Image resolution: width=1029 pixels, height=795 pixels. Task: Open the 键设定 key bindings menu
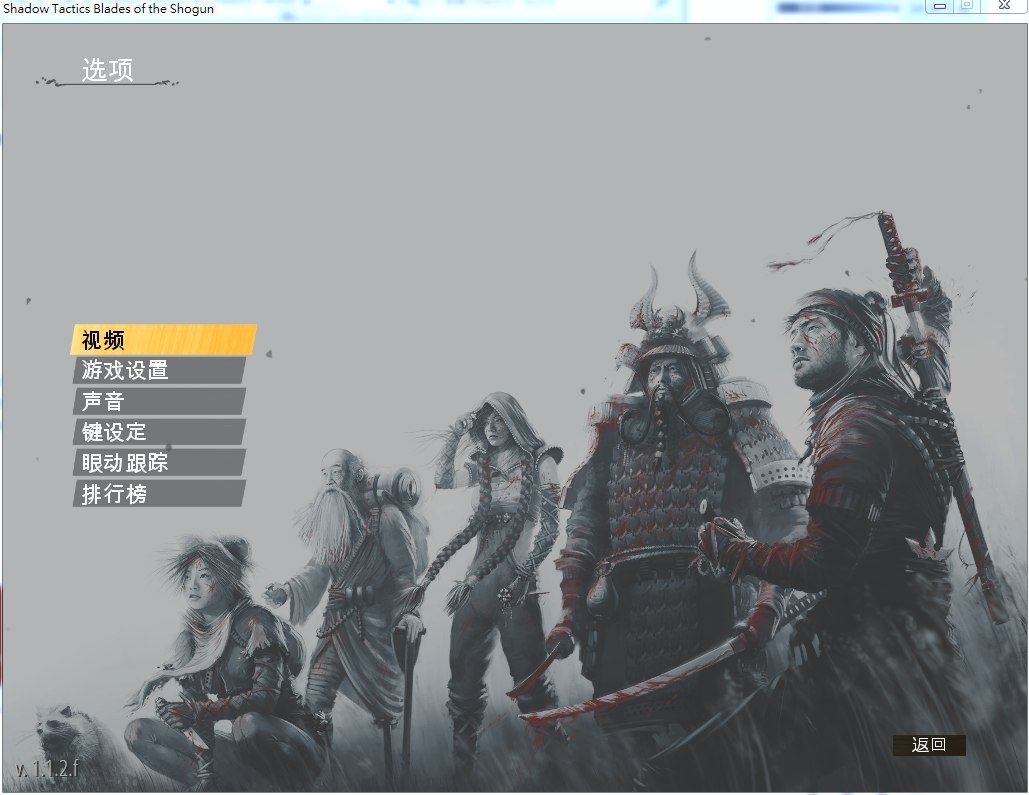(x=159, y=432)
